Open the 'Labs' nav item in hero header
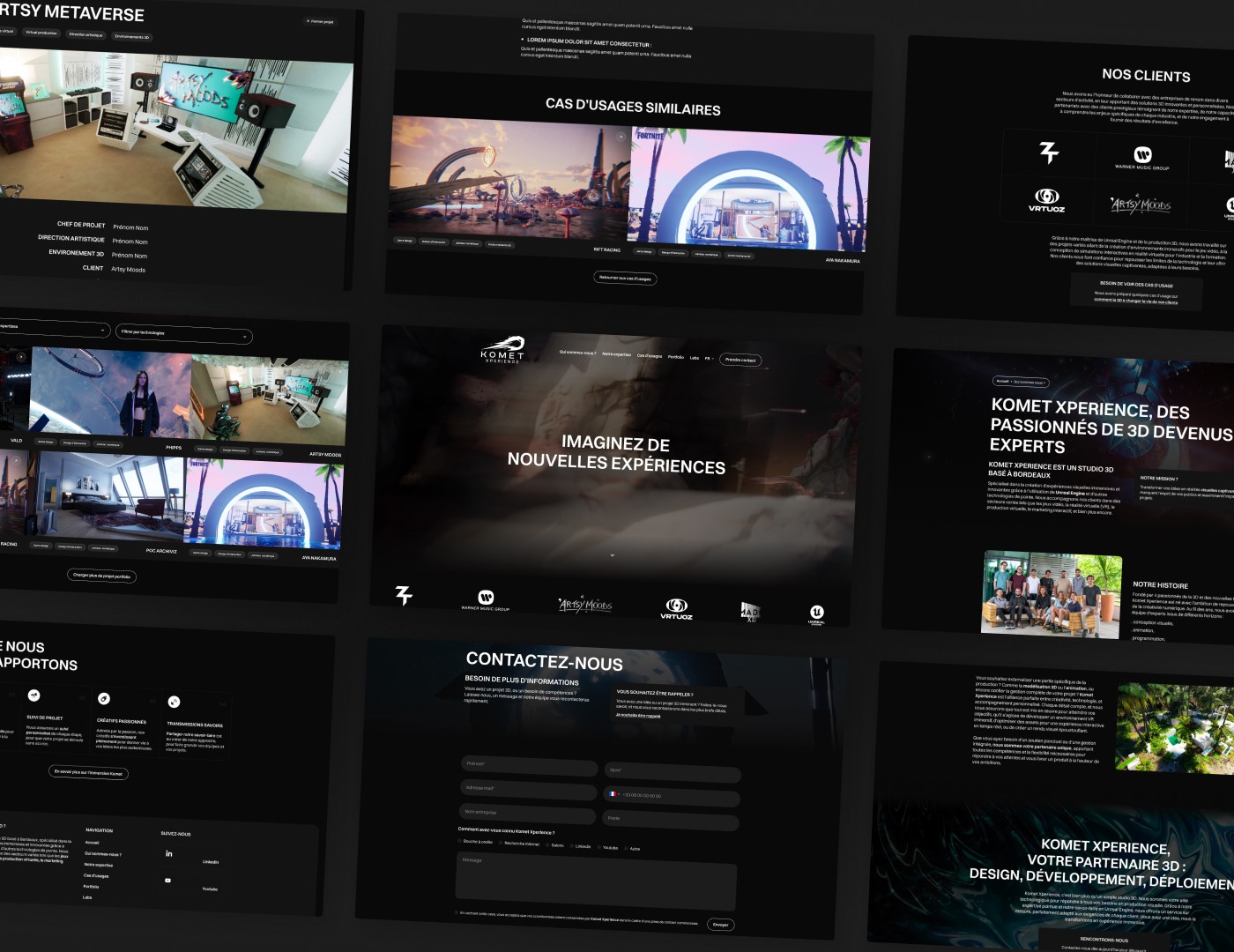This screenshot has height=952, width=1234. (x=695, y=358)
